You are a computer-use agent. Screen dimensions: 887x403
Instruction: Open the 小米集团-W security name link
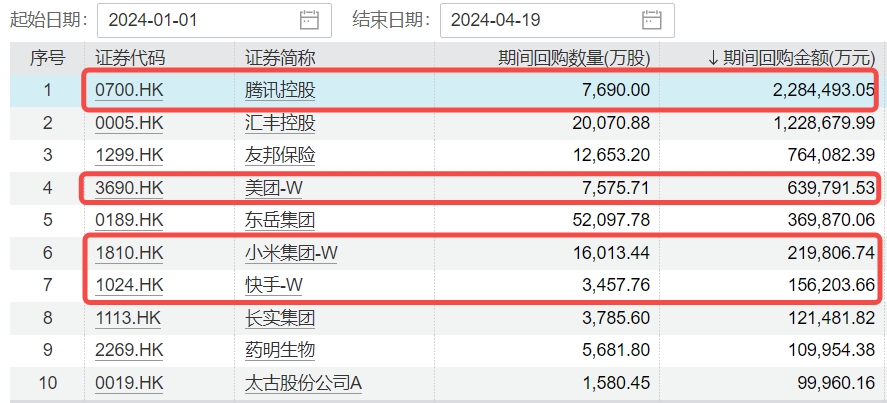[291, 252]
